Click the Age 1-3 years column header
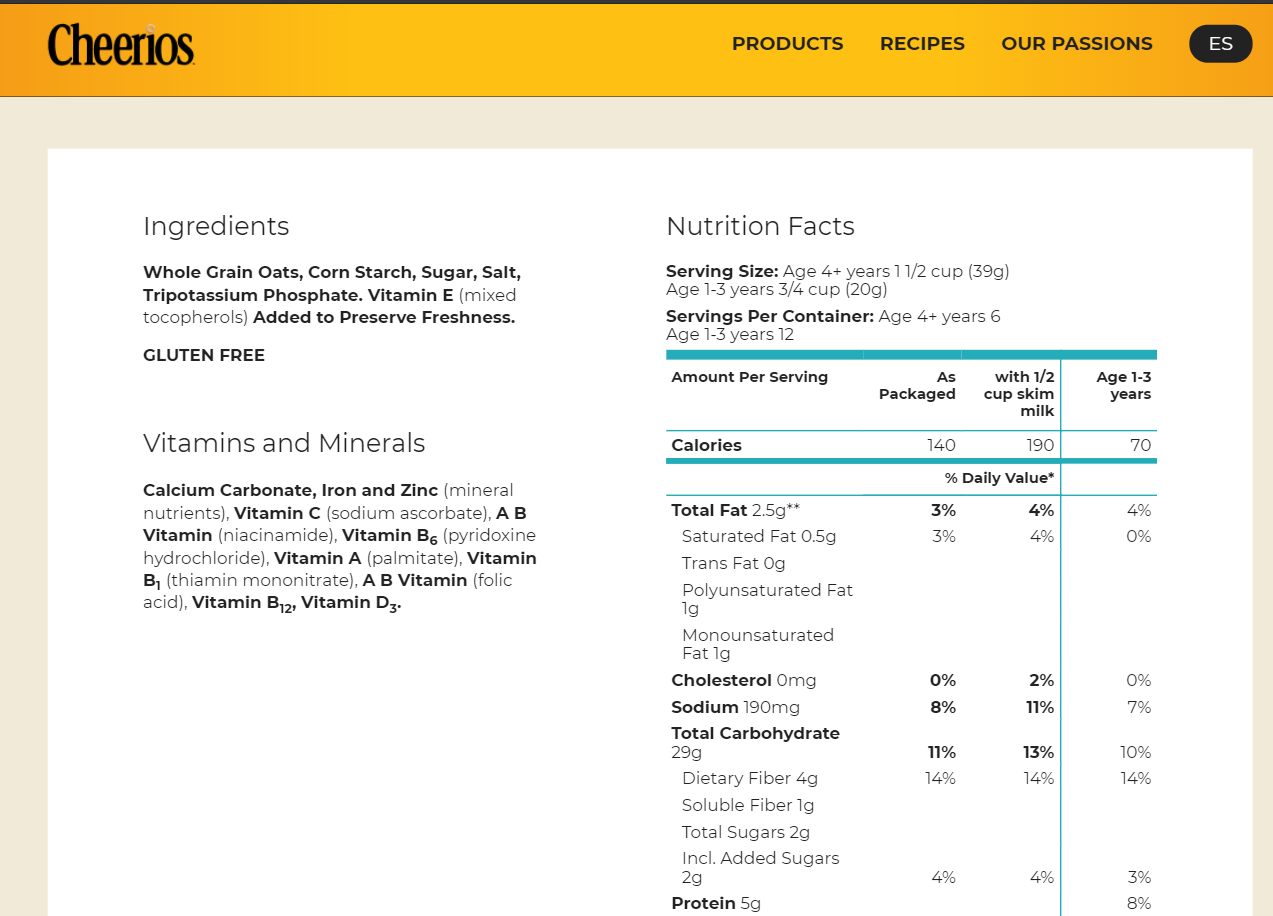 (1124, 385)
